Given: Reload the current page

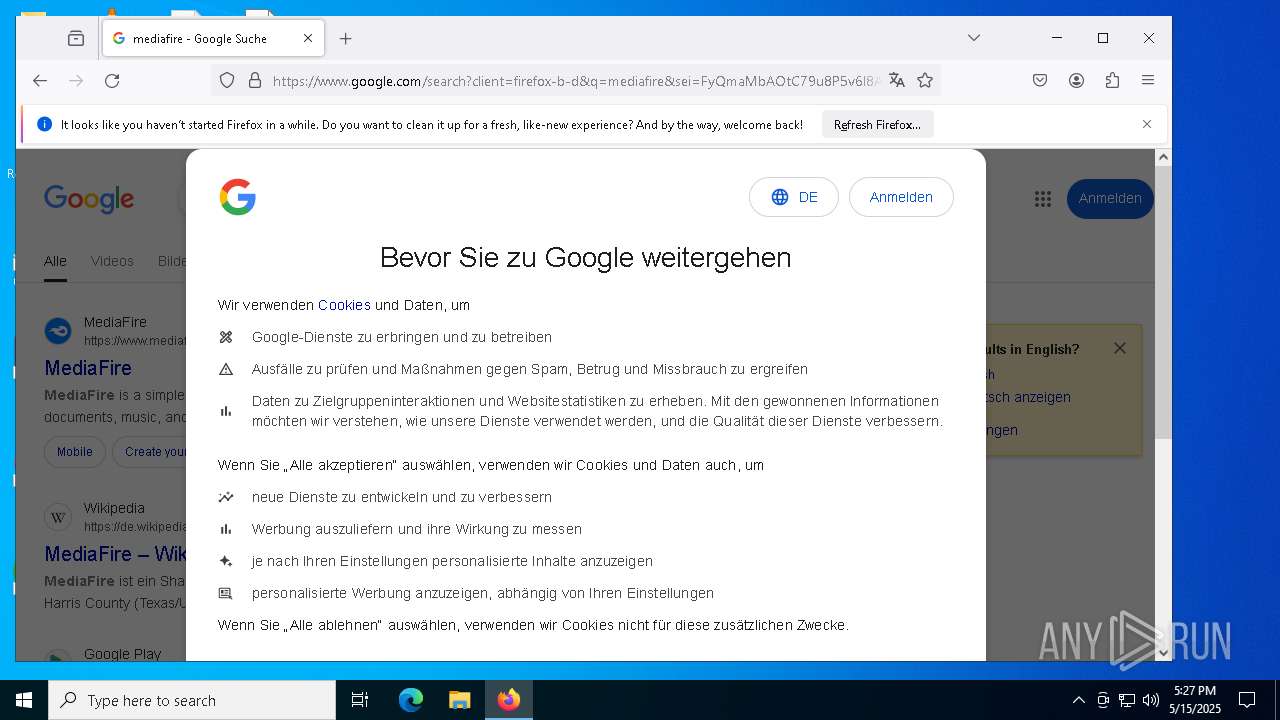Looking at the screenshot, I should pos(112,80).
